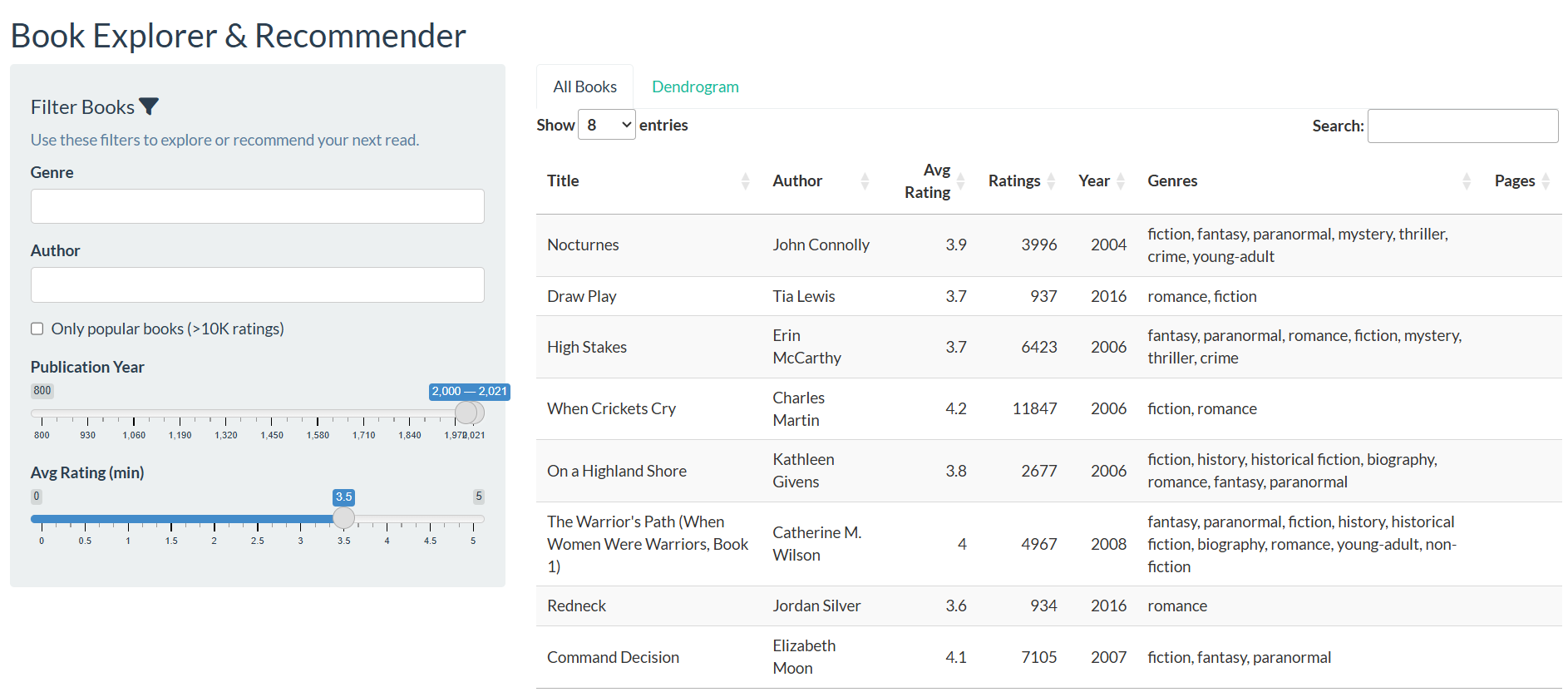This screenshot has height=692, width=1568.
Task: Click ratings count 3996
Action: (x=1039, y=245)
